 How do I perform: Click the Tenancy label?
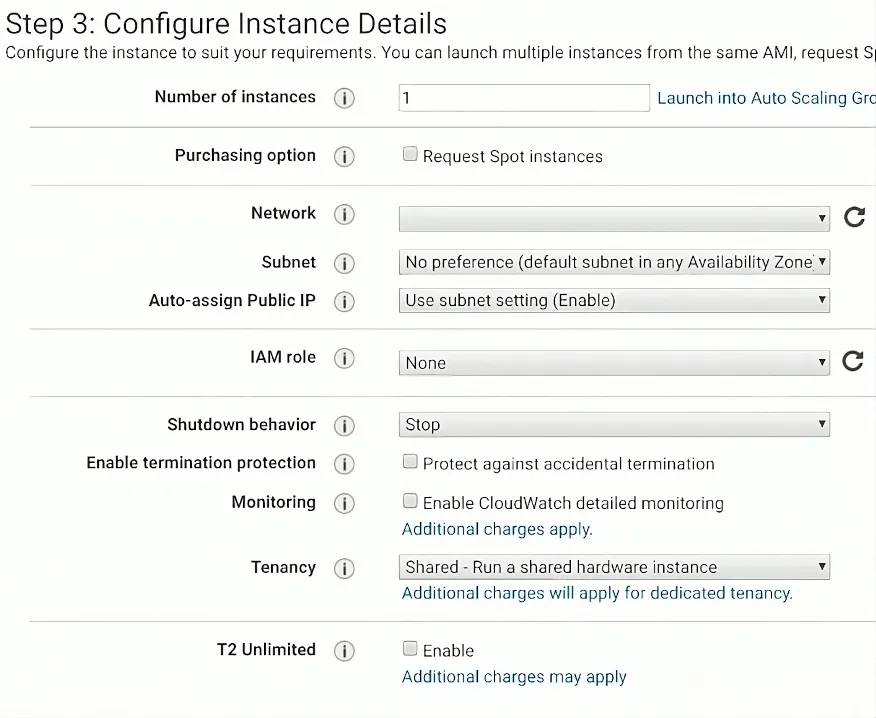point(283,568)
